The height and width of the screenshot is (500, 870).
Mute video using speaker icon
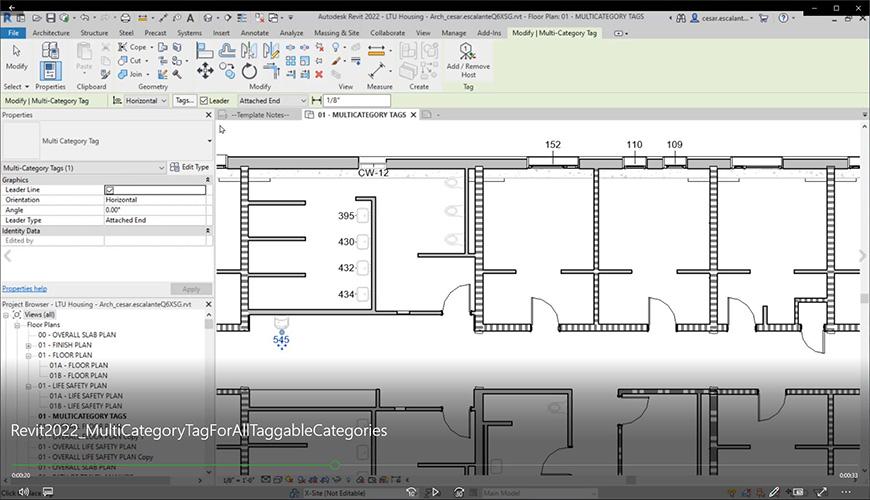point(23,492)
